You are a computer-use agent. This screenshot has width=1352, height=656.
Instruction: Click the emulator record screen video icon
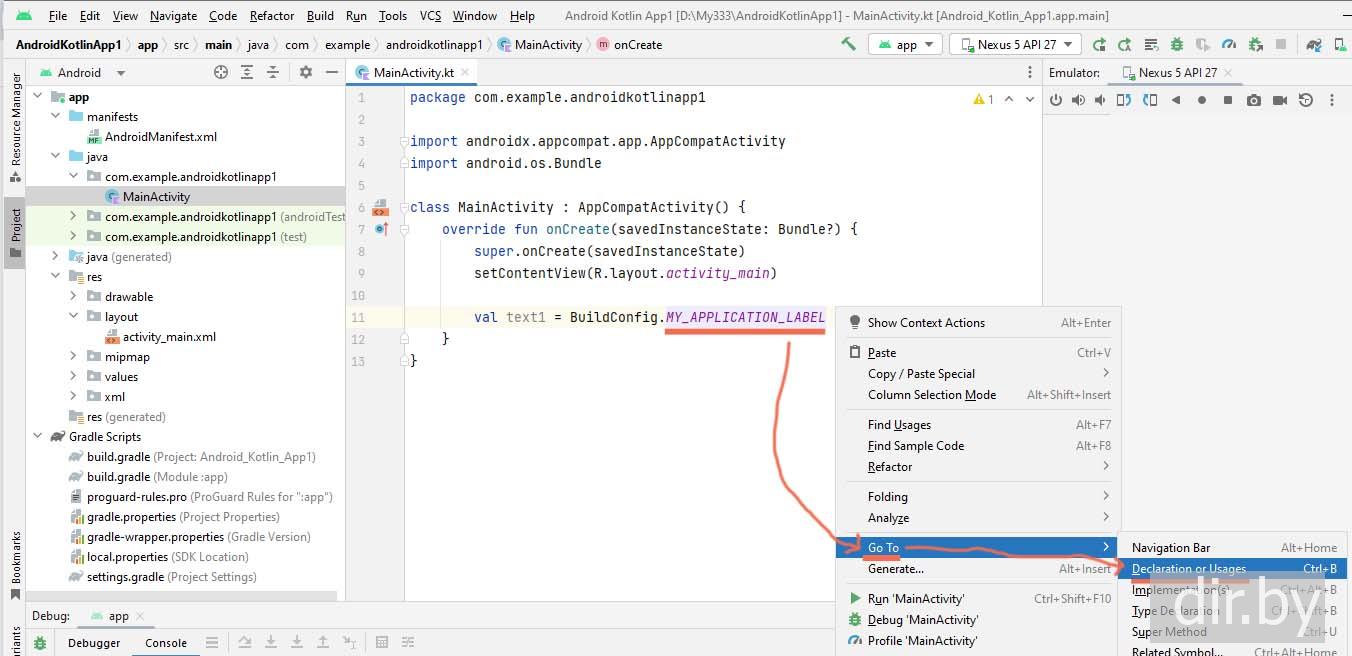[x=1279, y=100]
